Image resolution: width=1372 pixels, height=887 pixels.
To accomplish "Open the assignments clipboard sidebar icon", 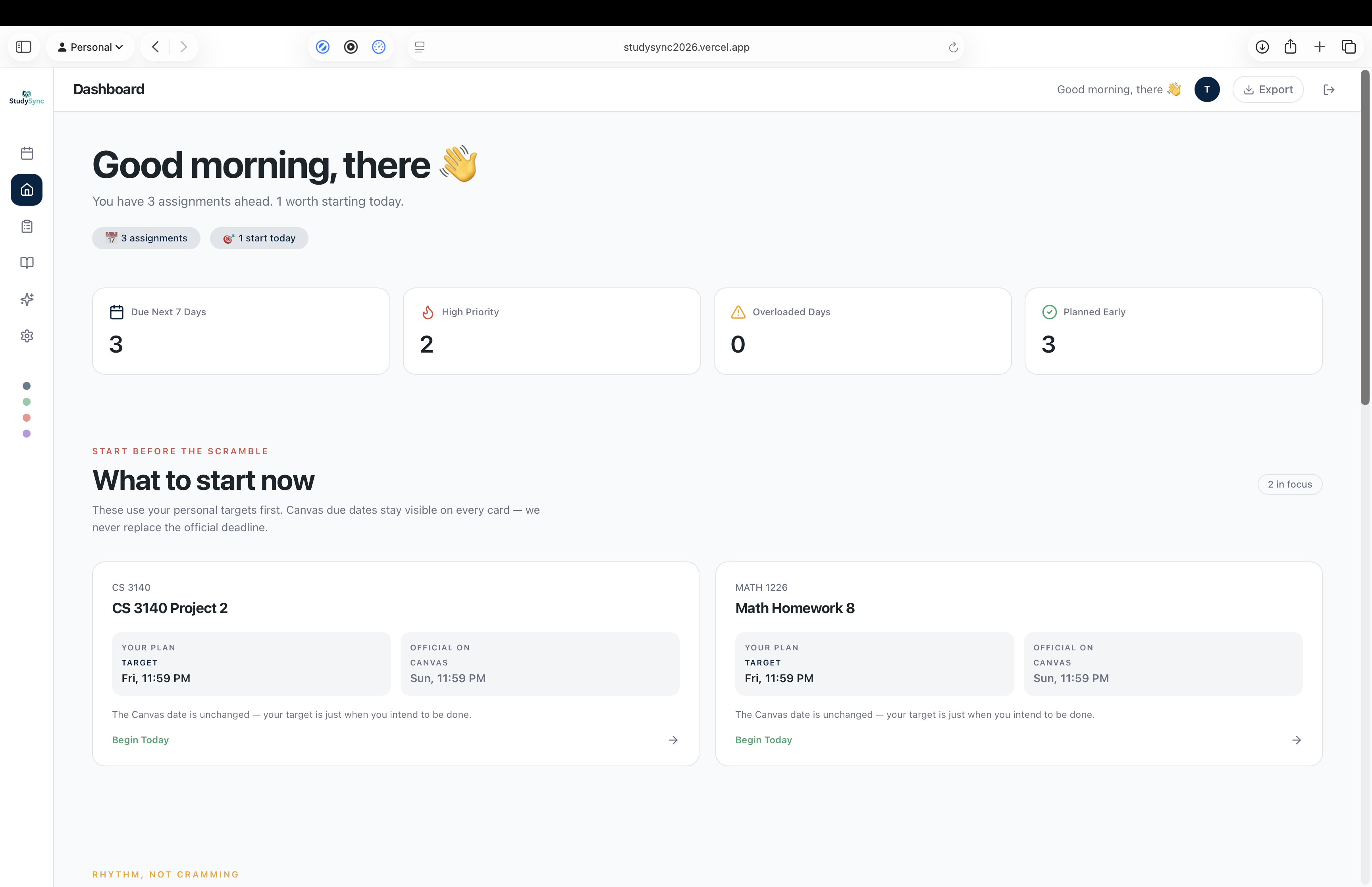I will click(x=27, y=226).
